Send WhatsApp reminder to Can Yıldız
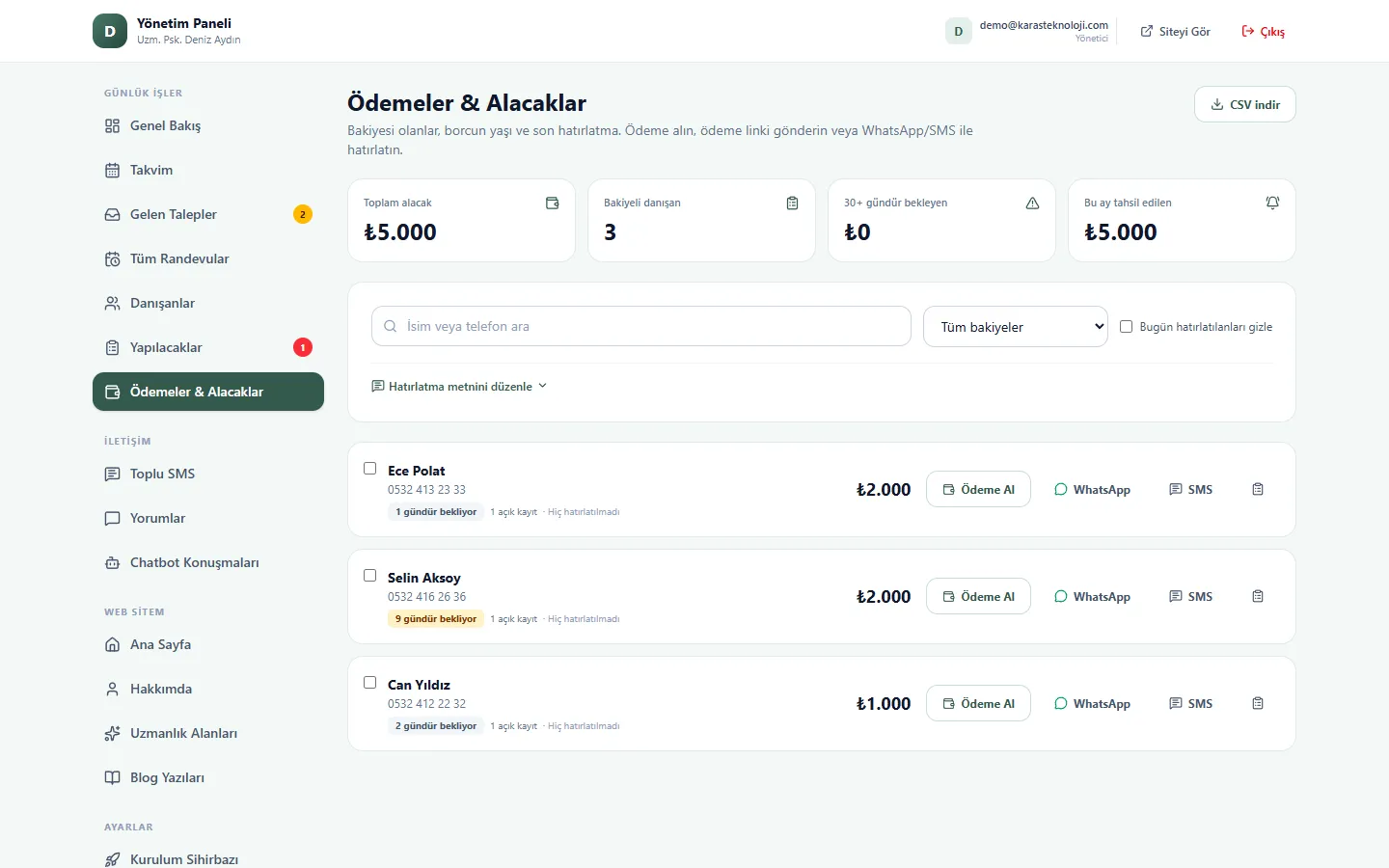Image resolution: width=1389 pixels, height=868 pixels. click(x=1092, y=704)
